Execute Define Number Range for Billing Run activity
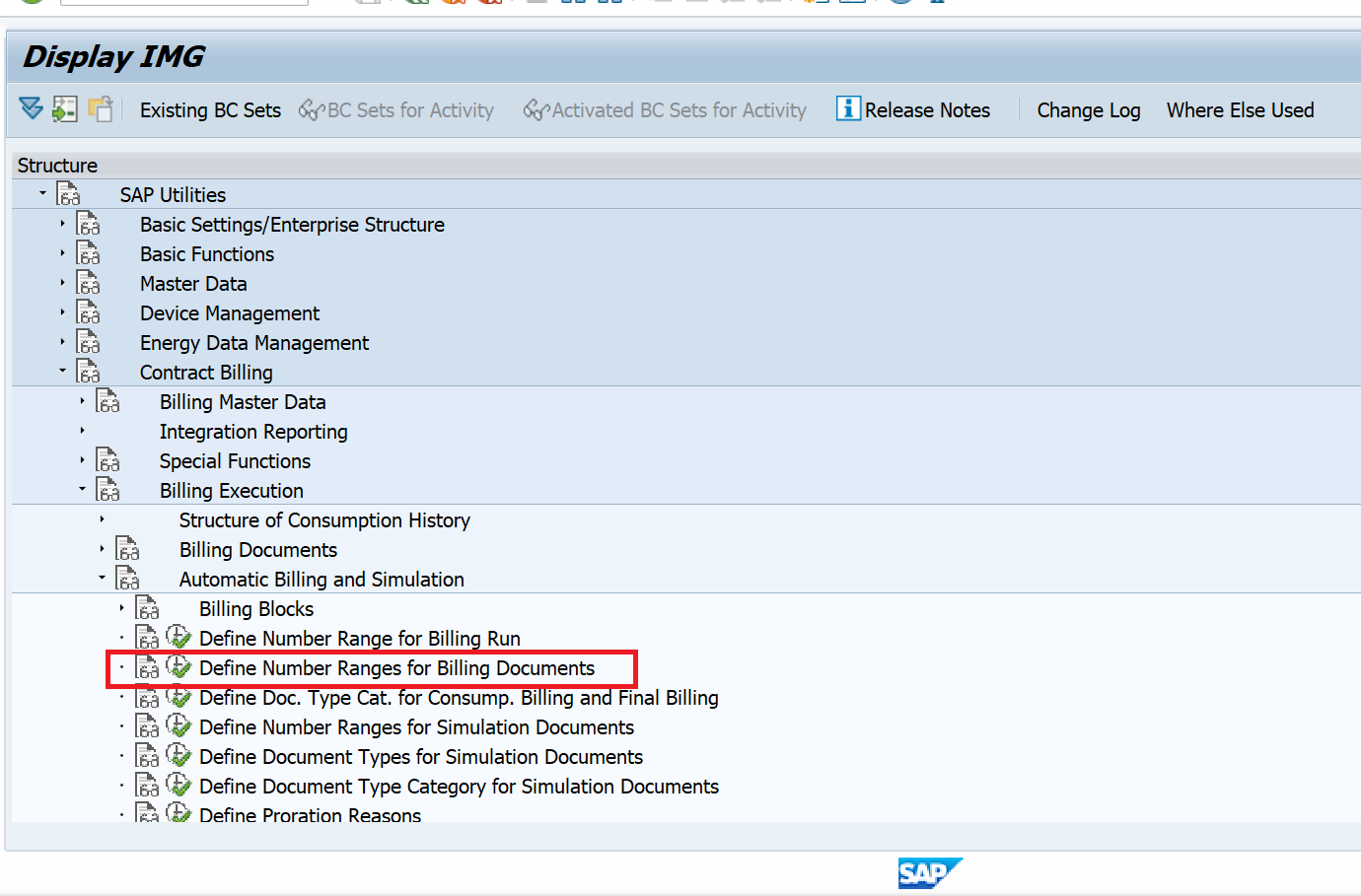 pos(179,638)
